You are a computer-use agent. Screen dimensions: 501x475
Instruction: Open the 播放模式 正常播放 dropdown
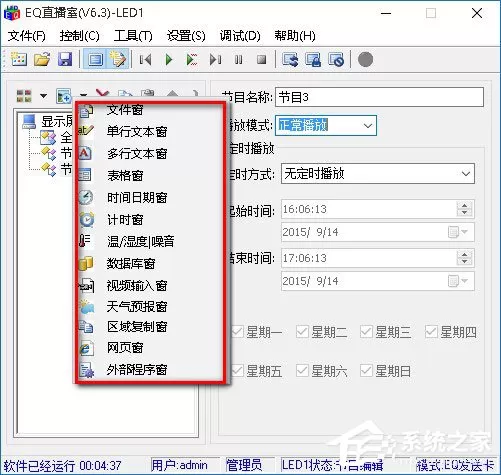[x=326, y=126]
